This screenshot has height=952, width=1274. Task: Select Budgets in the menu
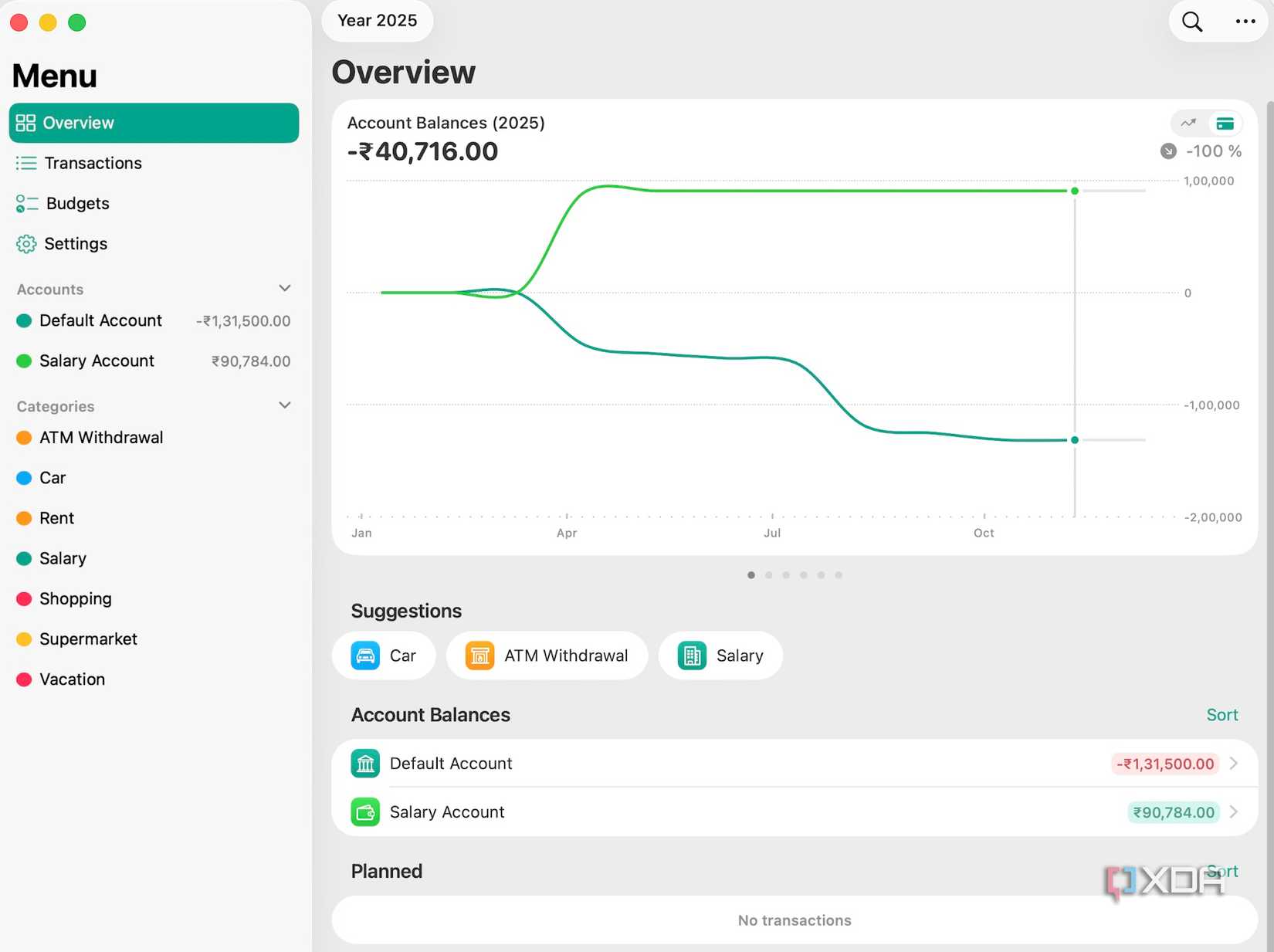pos(154,203)
